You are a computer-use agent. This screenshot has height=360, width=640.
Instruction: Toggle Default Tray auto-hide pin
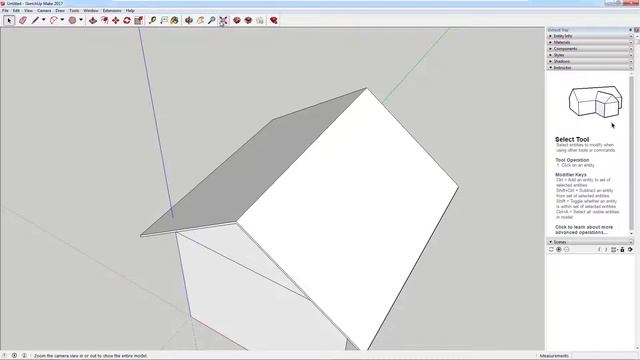(x=631, y=30)
